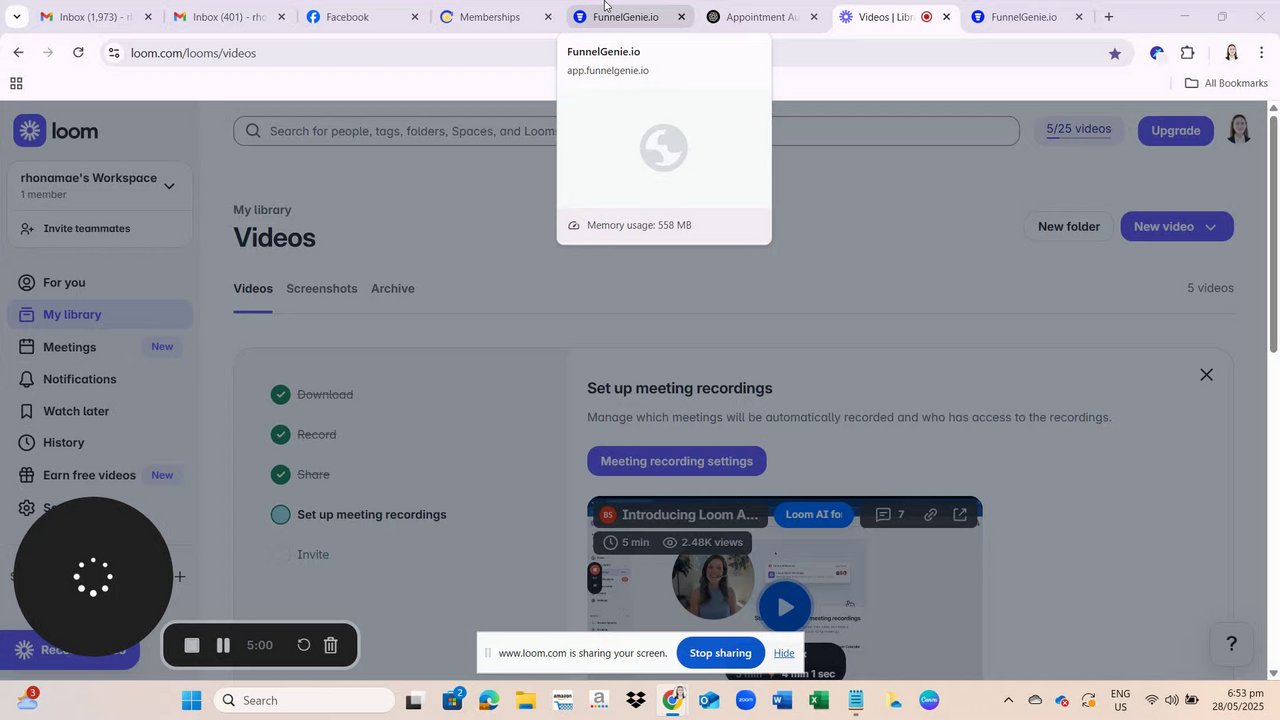The image size is (1280, 720).
Task: Switch to the Archive tab
Action: click(x=393, y=289)
